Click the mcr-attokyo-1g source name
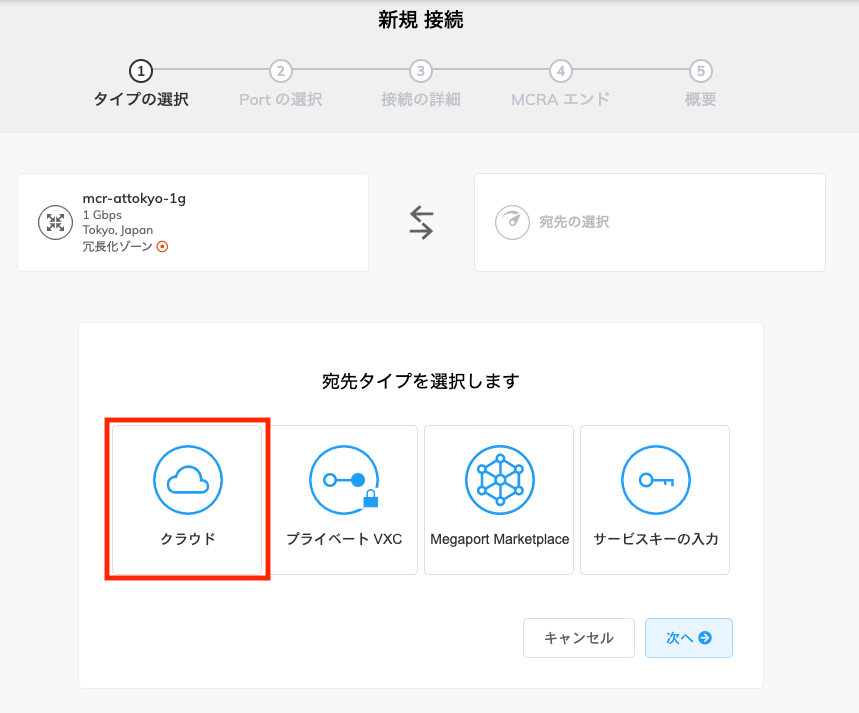 [134, 198]
